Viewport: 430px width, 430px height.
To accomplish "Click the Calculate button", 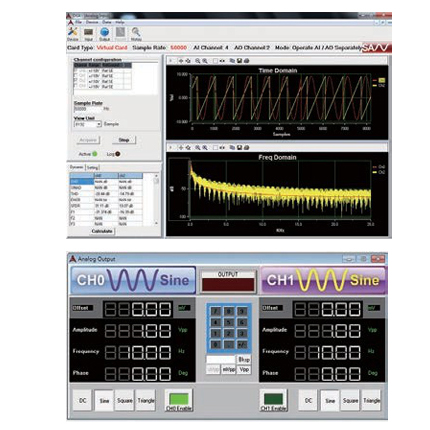I will coord(102,231).
